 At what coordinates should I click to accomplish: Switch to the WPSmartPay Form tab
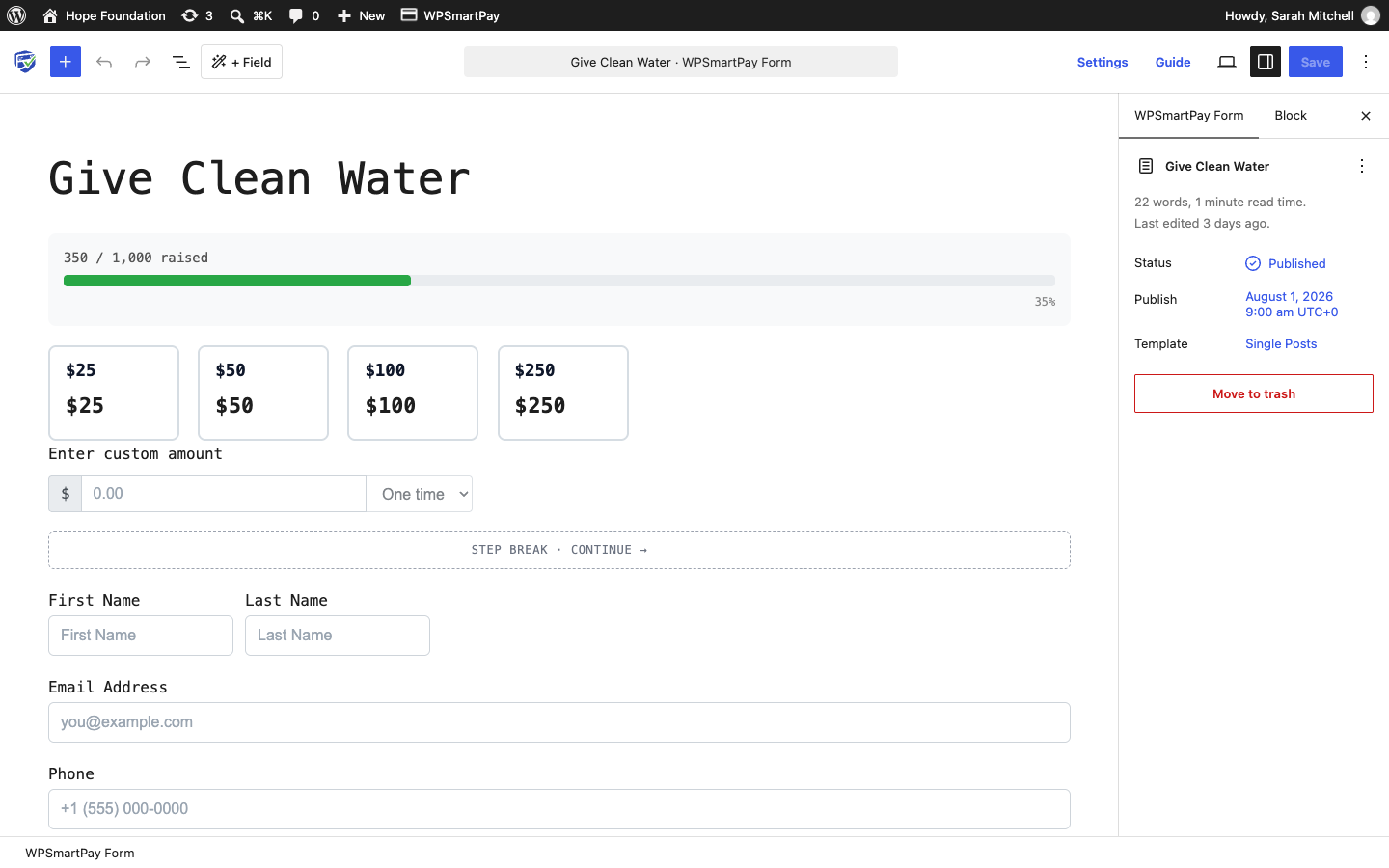(x=1189, y=116)
